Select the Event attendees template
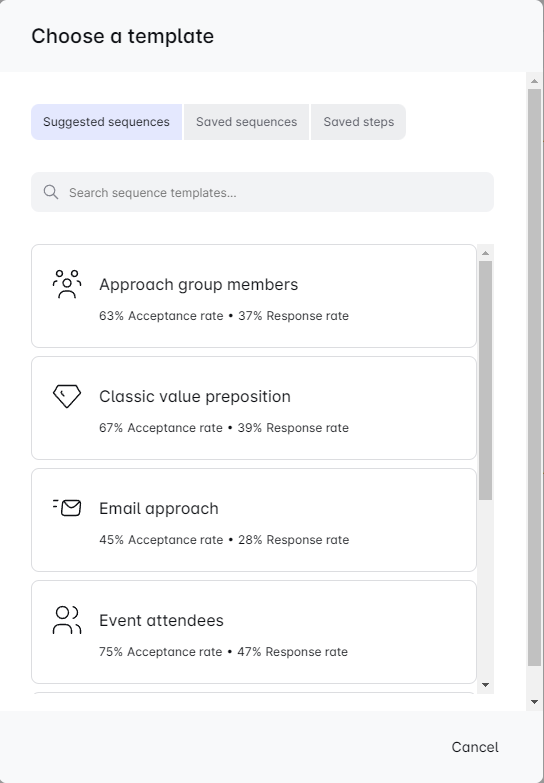The height and width of the screenshot is (783, 544). click(x=254, y=632)
